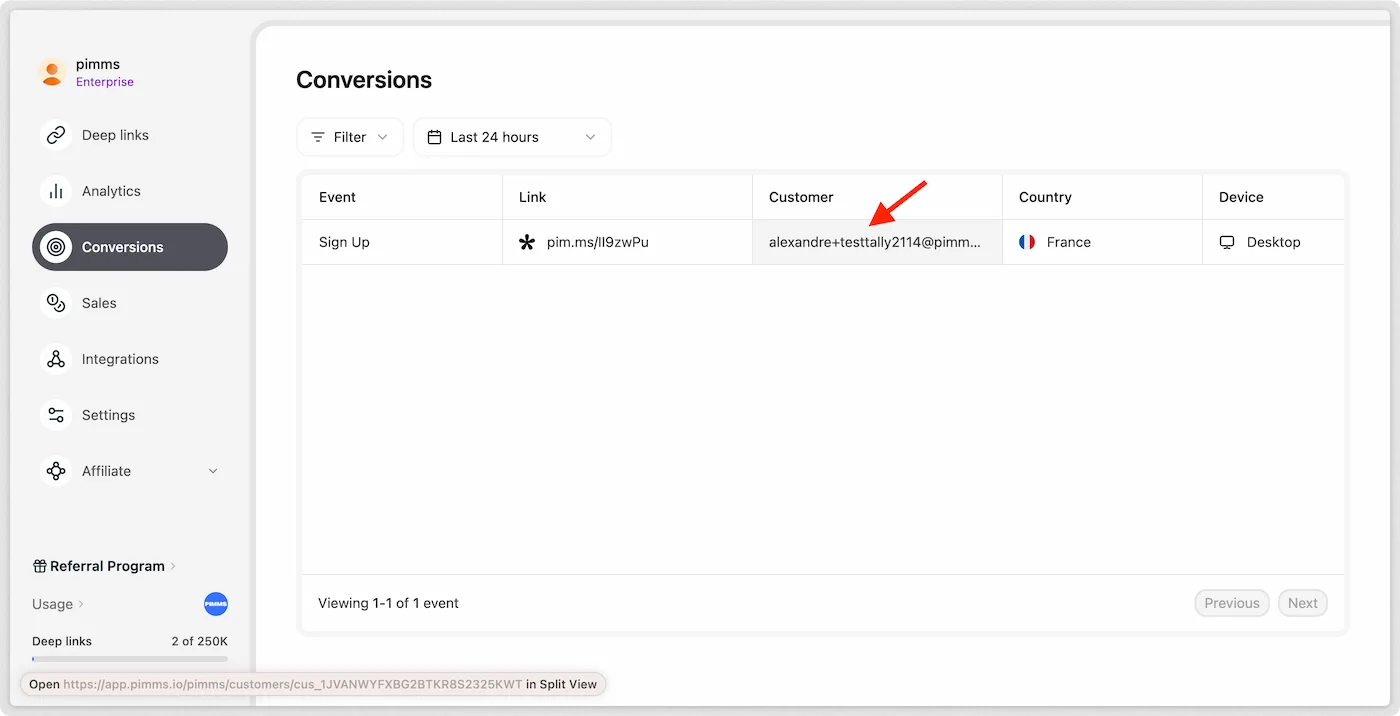Open the Filter dropdown

pos(350,137)
